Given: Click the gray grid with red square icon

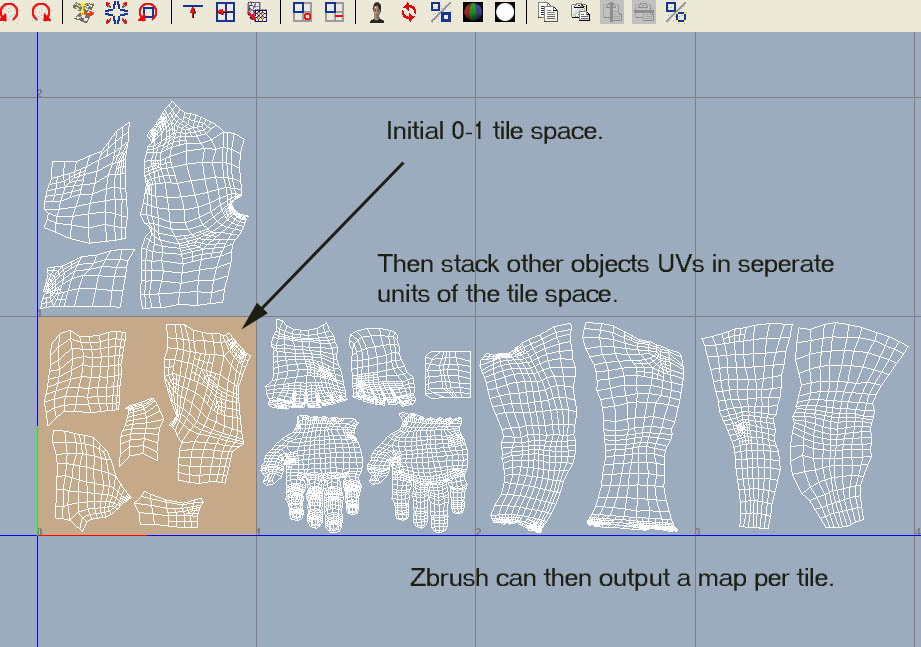Looking at the screenshot, I should point(302,12).
